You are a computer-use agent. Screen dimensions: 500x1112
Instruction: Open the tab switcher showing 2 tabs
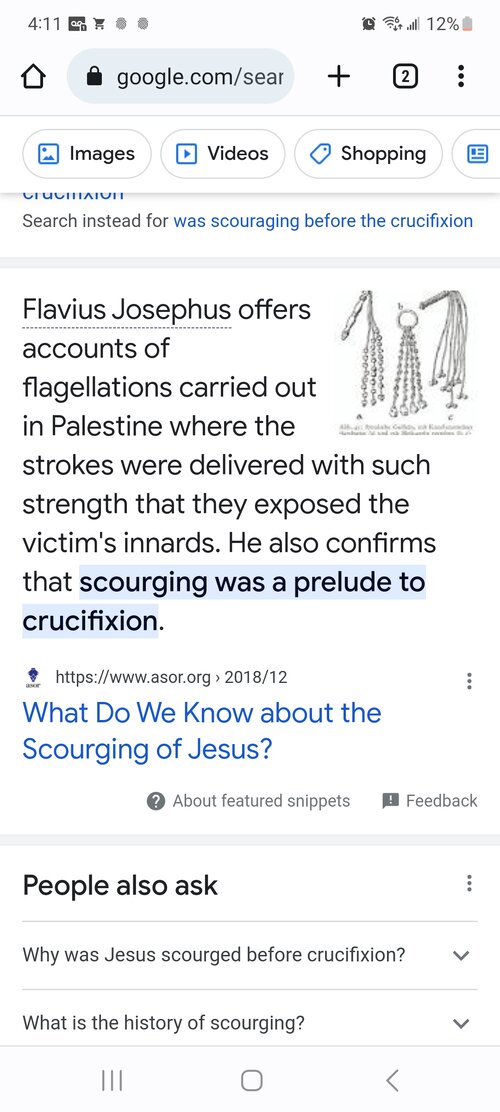point(404,77)
